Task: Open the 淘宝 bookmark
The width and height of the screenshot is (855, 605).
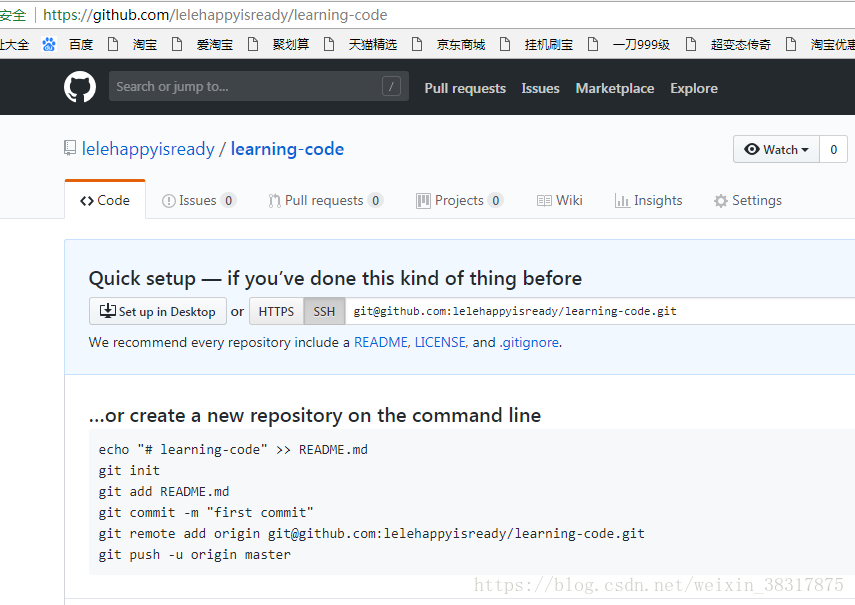Action: click(144, 44)
